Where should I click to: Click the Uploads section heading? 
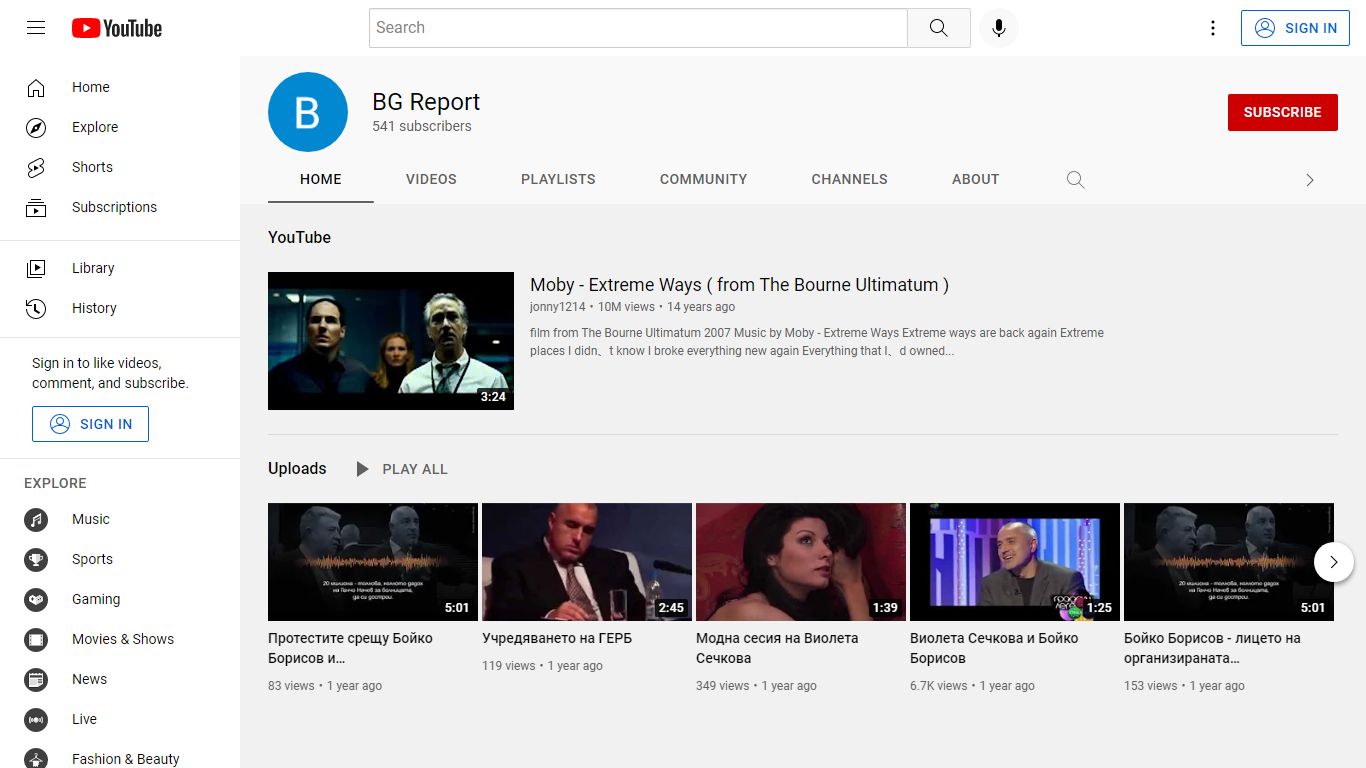pyautogui.click(x=297, y=469)
